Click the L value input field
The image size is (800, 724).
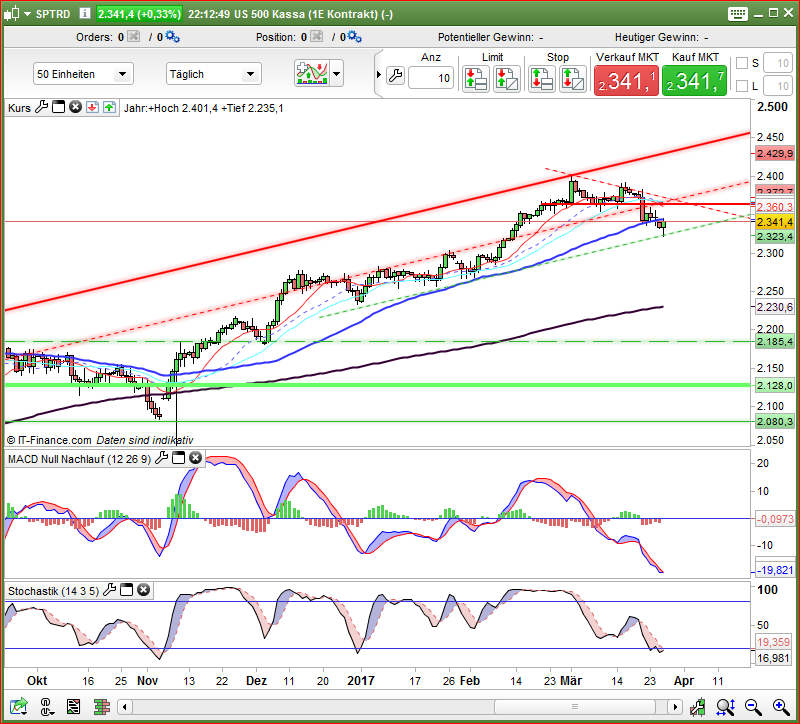click(778, 86)
